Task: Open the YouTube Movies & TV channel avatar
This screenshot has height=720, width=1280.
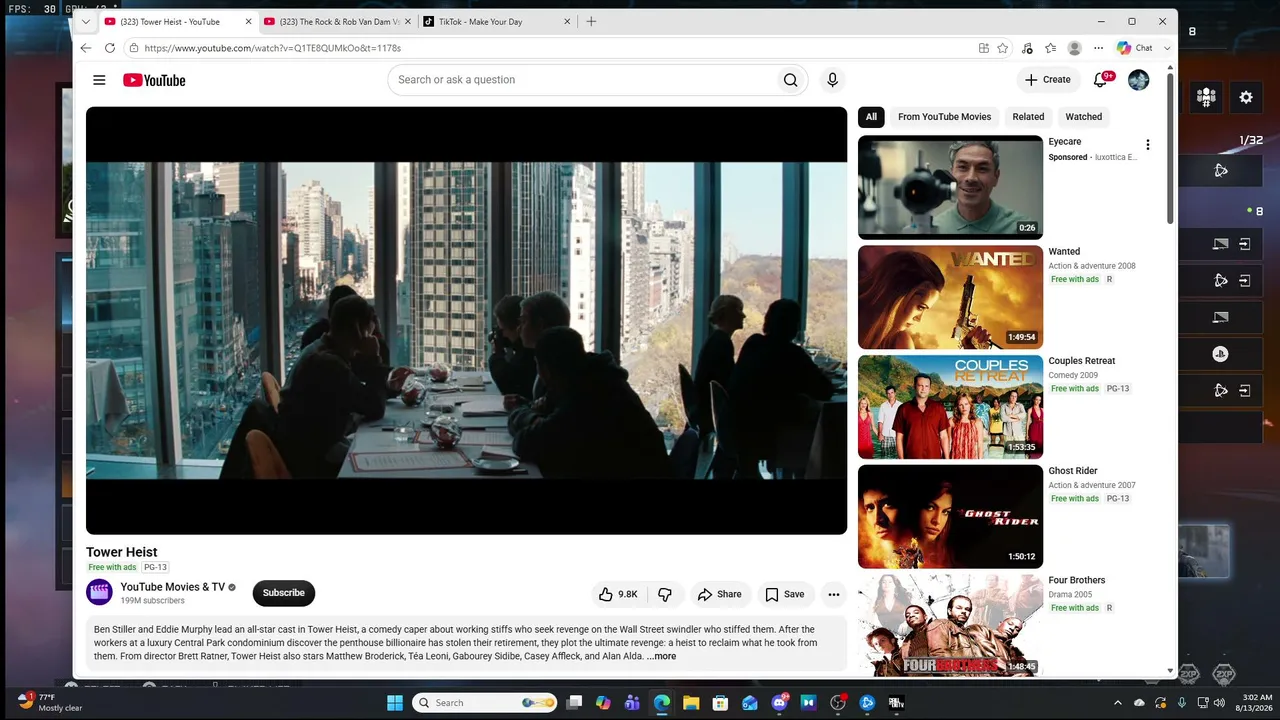Action: [x=100, y=593]
